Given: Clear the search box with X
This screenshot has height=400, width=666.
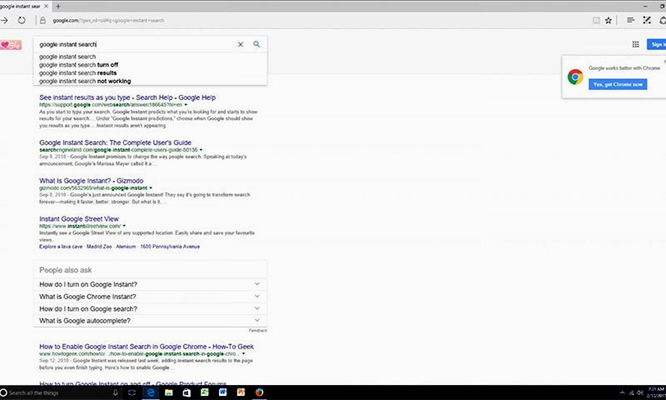Looking at the screenshot, I should pyautogui.click(x=240, y=44).
